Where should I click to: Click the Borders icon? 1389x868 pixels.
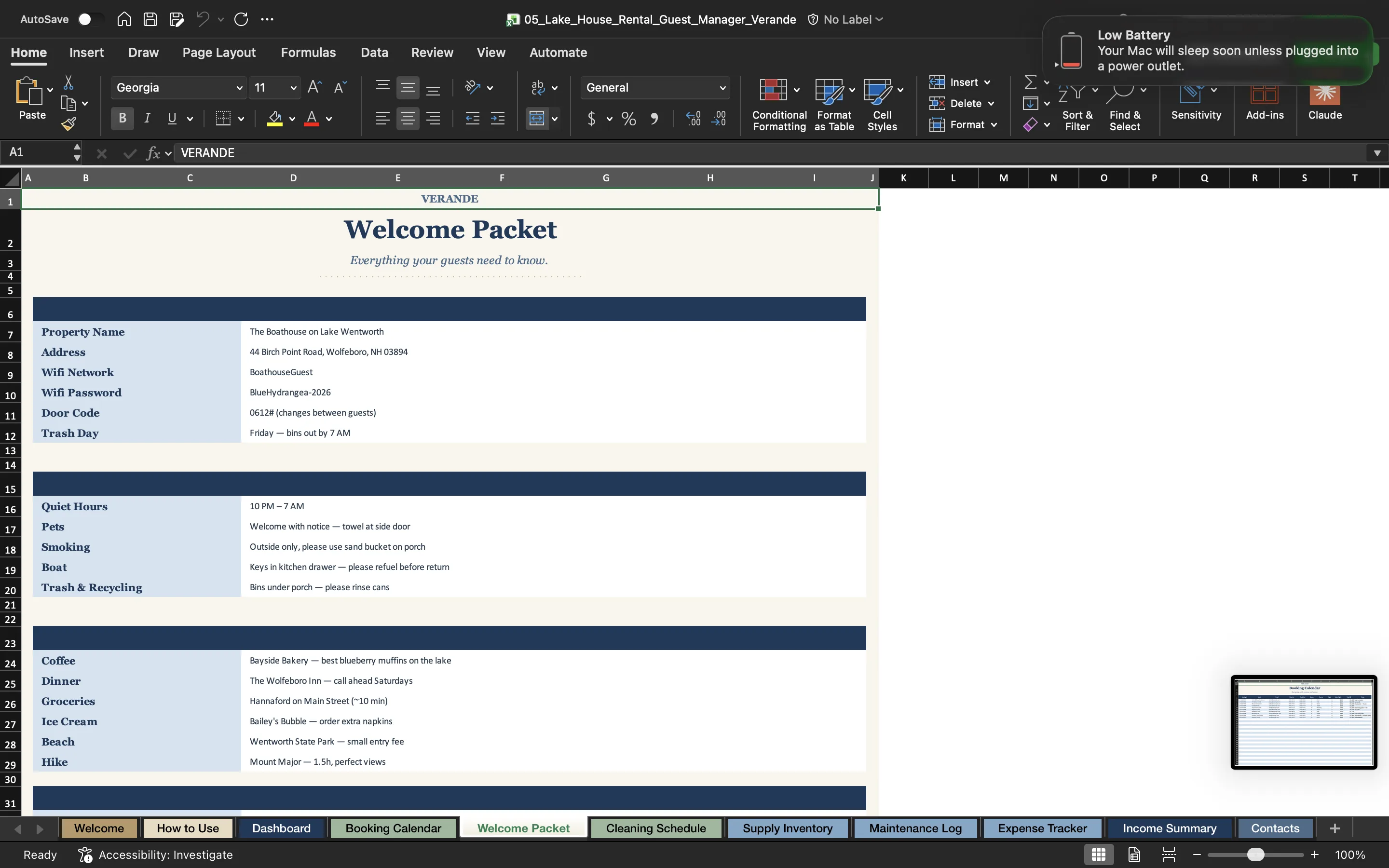point(223,118)
